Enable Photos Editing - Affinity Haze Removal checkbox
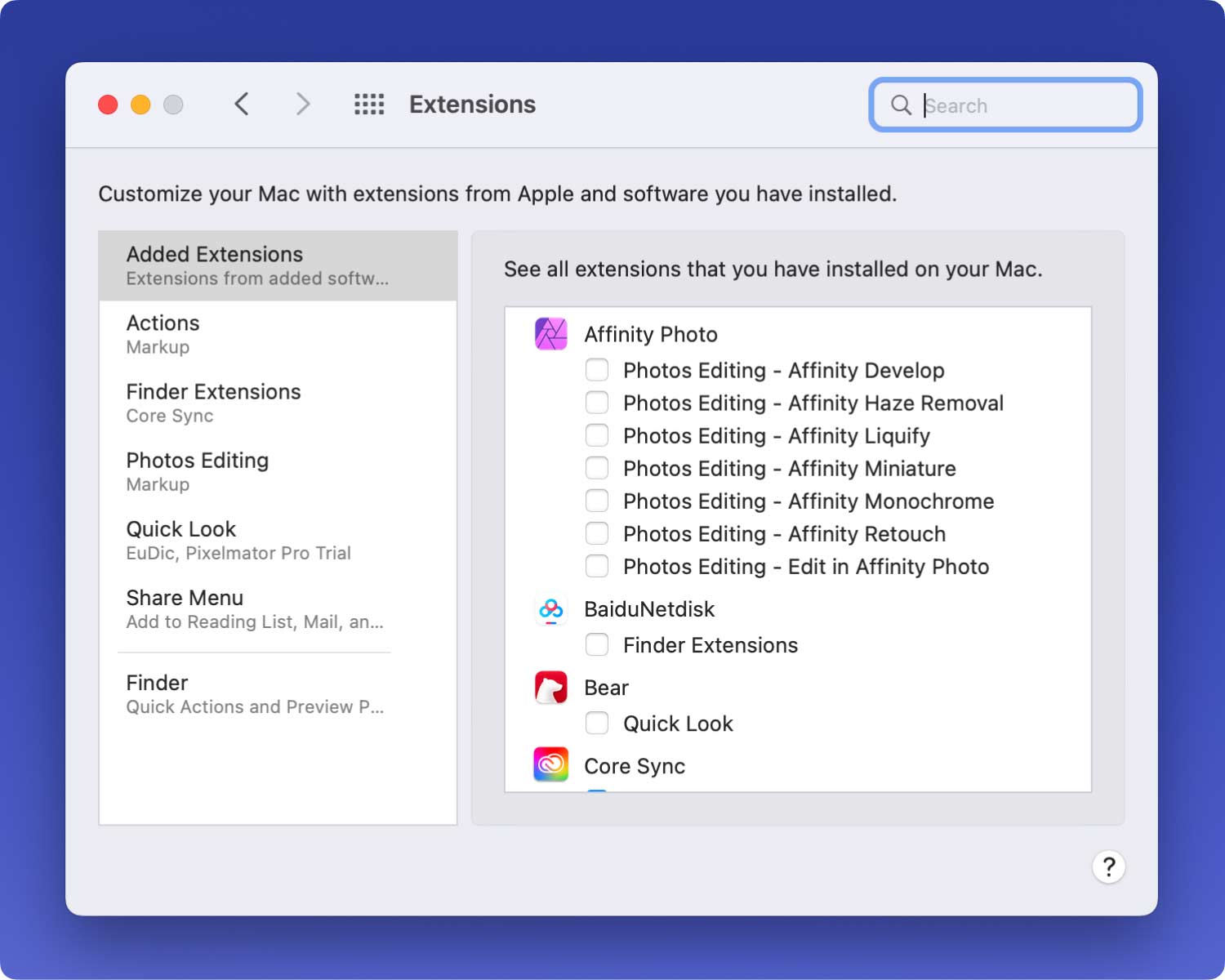1225x980 pixels. [x=597, y=403]
